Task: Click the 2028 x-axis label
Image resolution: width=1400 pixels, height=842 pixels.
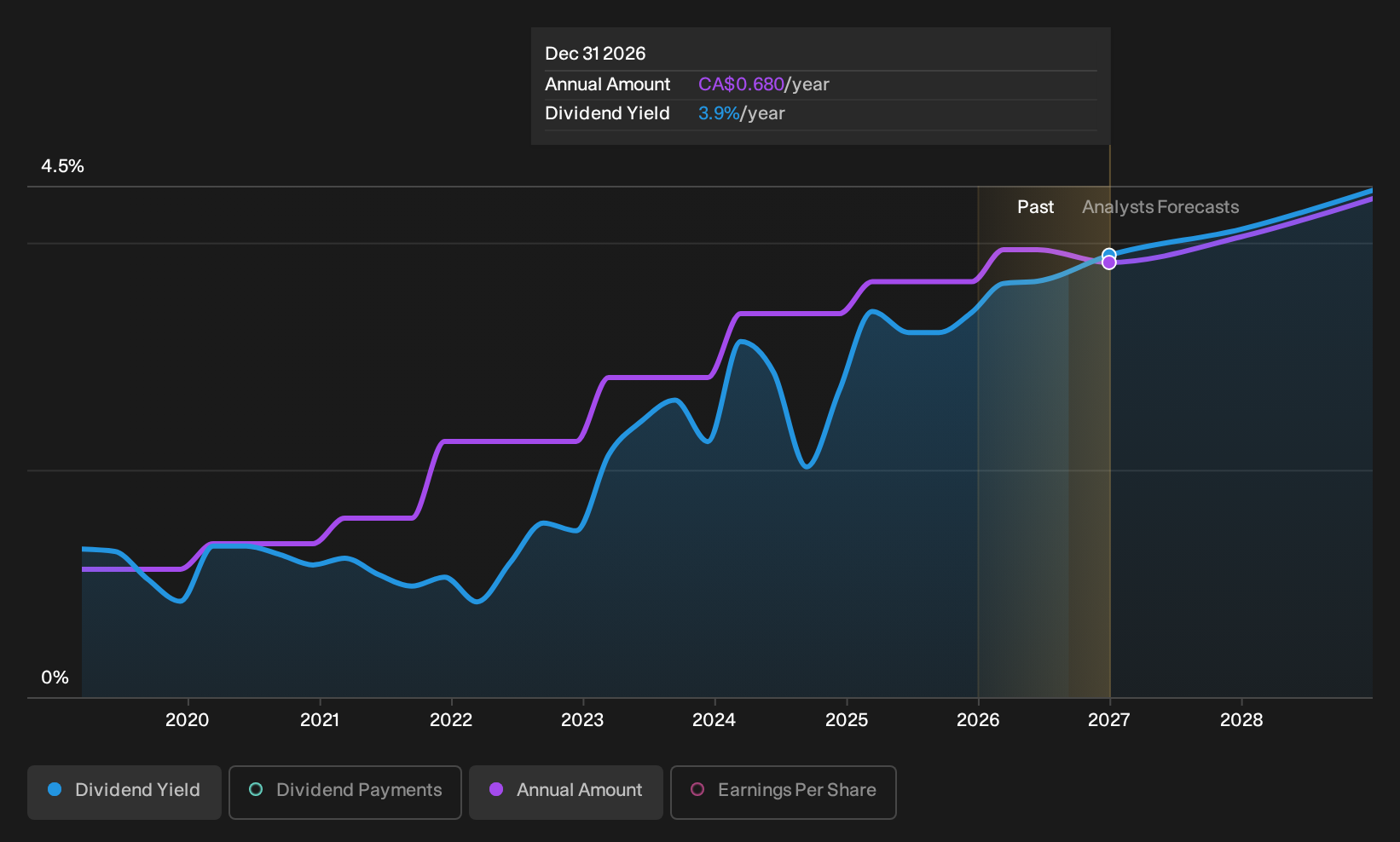Action: 1241,720
